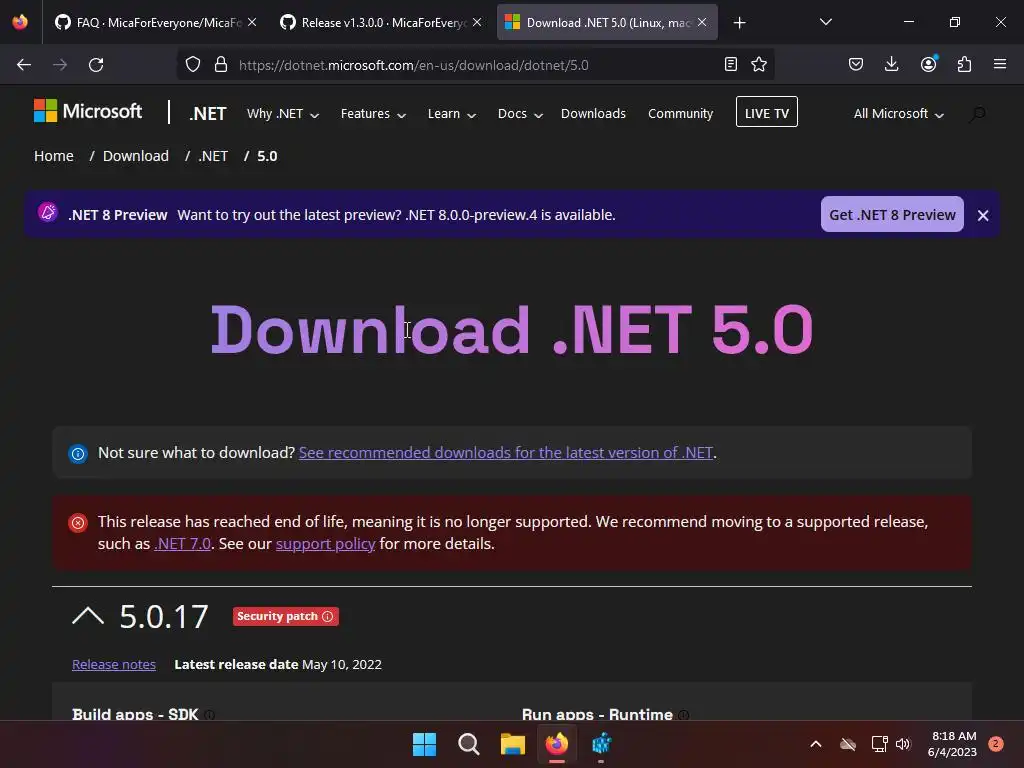Click the forward navigation arrow
Viewport: 1024px width, 768px height.
(x=60, y=65)
